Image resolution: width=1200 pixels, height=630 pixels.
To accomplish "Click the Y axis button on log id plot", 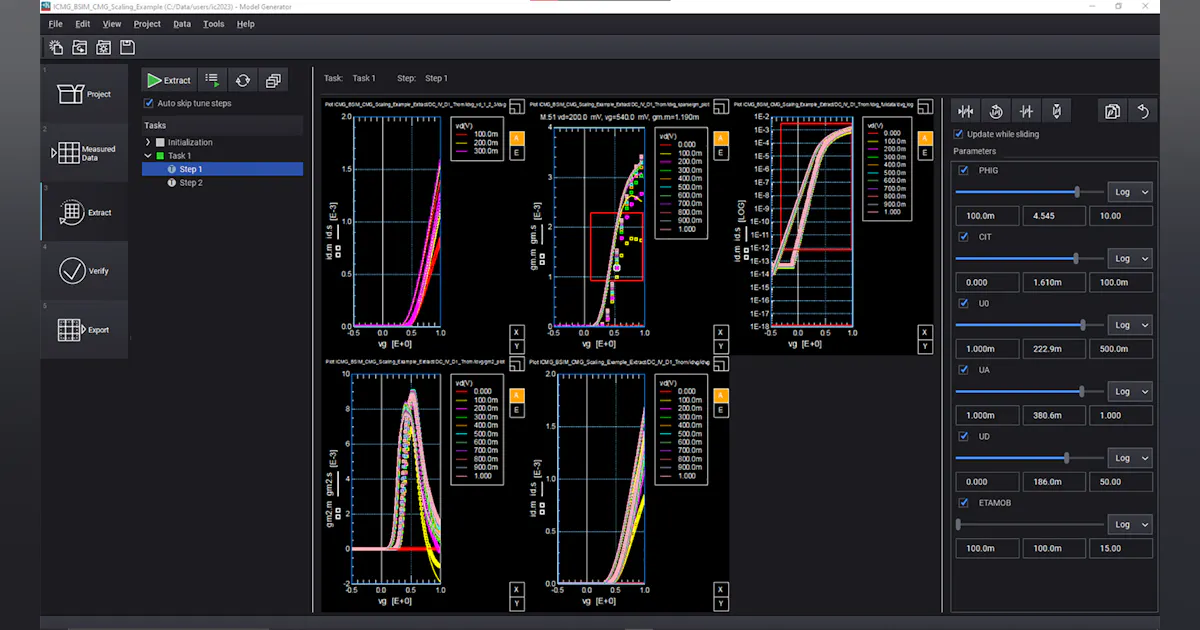I will click(x=924, y=346).
